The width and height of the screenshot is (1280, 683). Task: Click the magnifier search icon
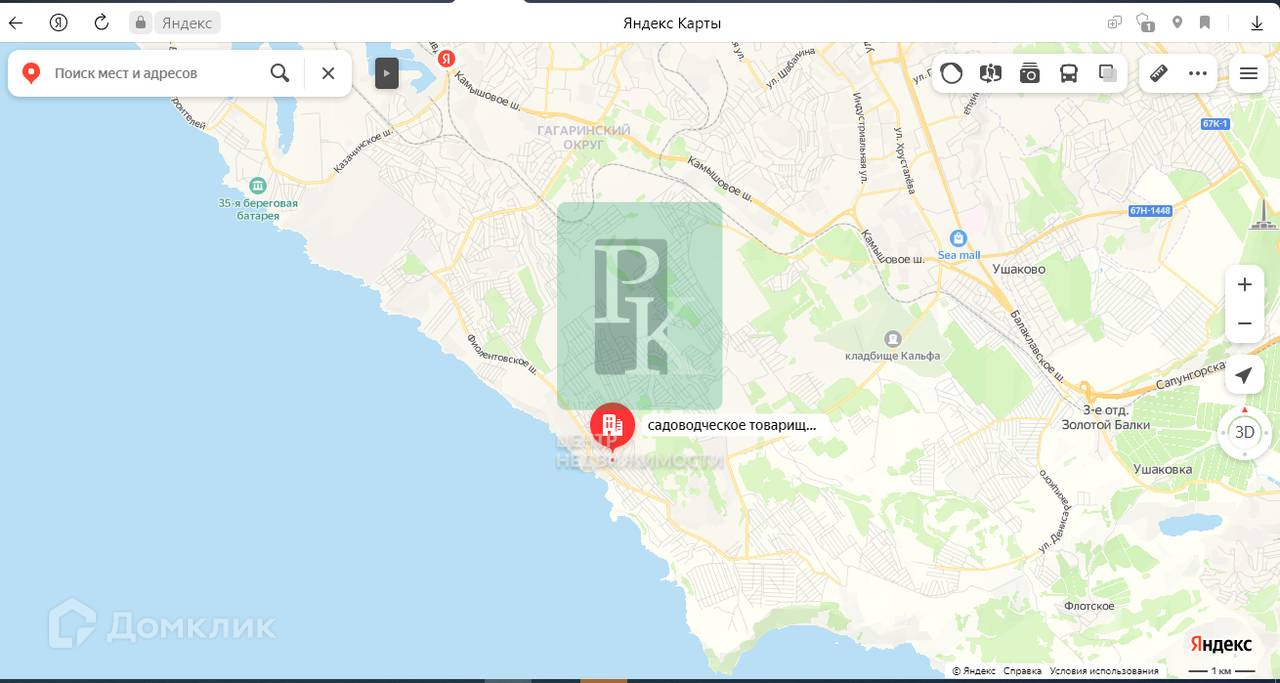[280, 73]
